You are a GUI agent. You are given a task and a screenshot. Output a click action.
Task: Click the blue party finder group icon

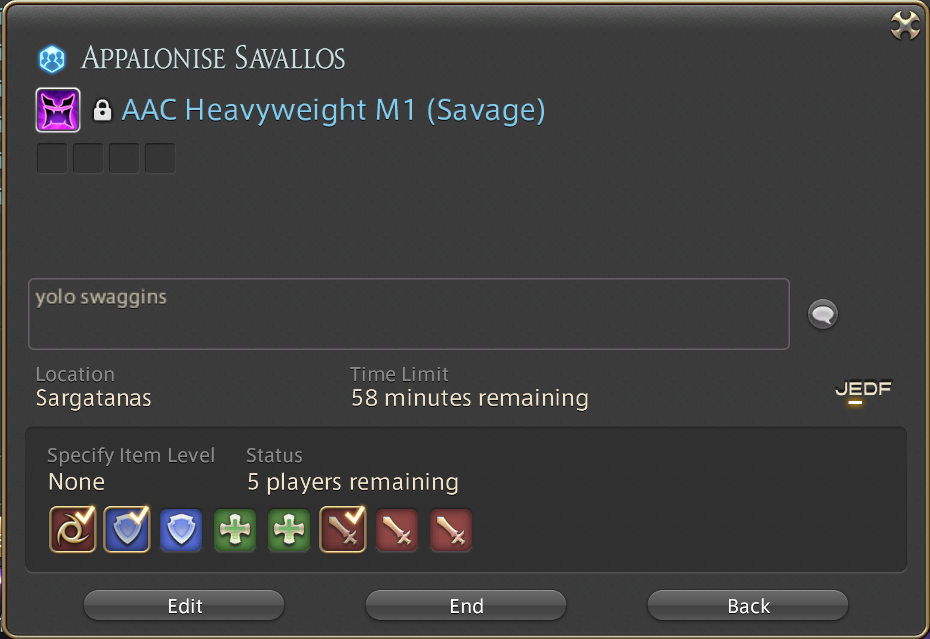coord(52,59)
